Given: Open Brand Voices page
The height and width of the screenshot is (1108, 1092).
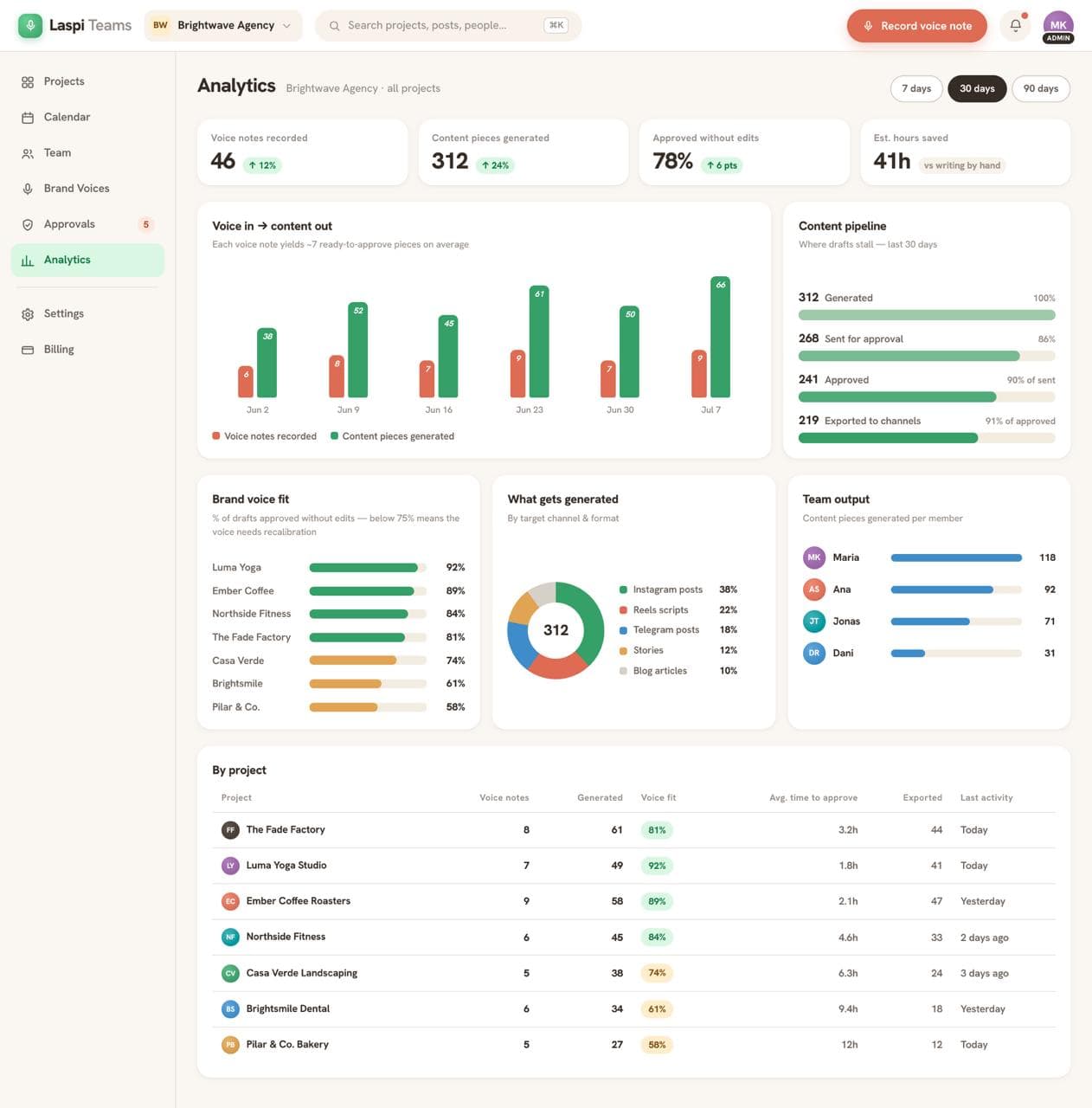Looking at the screenshot, I should point(87,188).
